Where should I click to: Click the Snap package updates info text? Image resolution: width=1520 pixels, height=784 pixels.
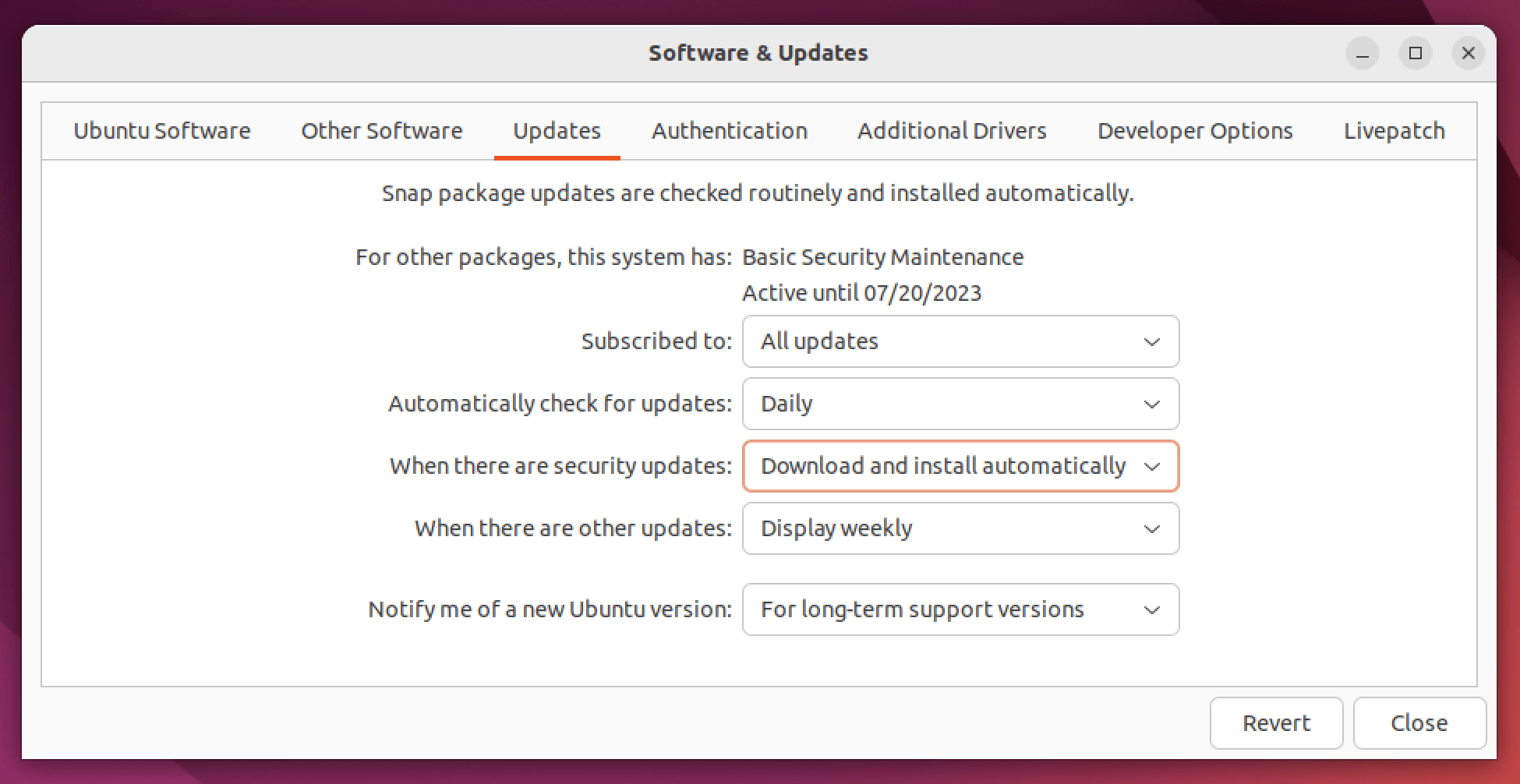(x=758, y=193)
